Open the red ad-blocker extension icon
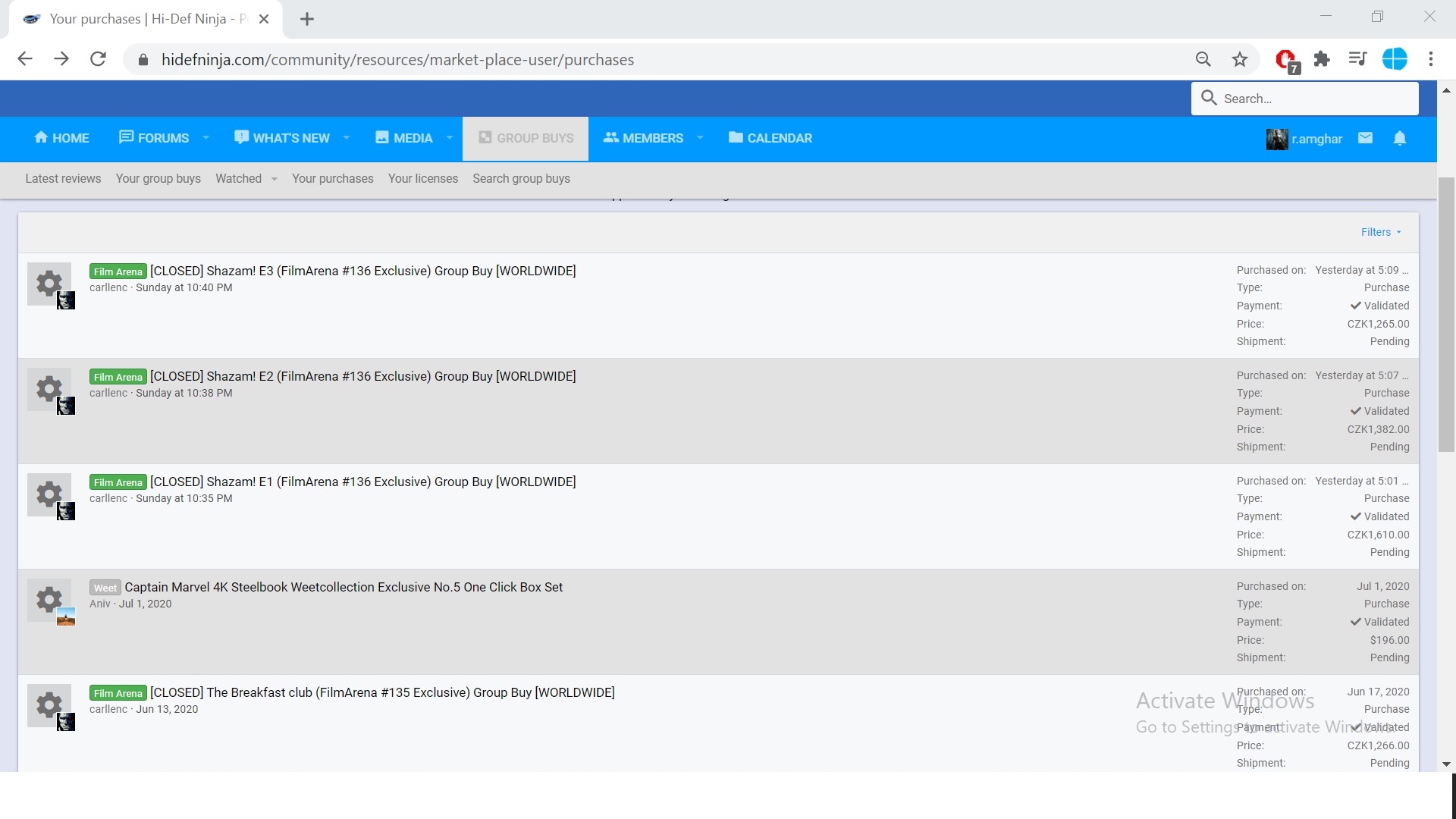 [x=1287, y=60]
